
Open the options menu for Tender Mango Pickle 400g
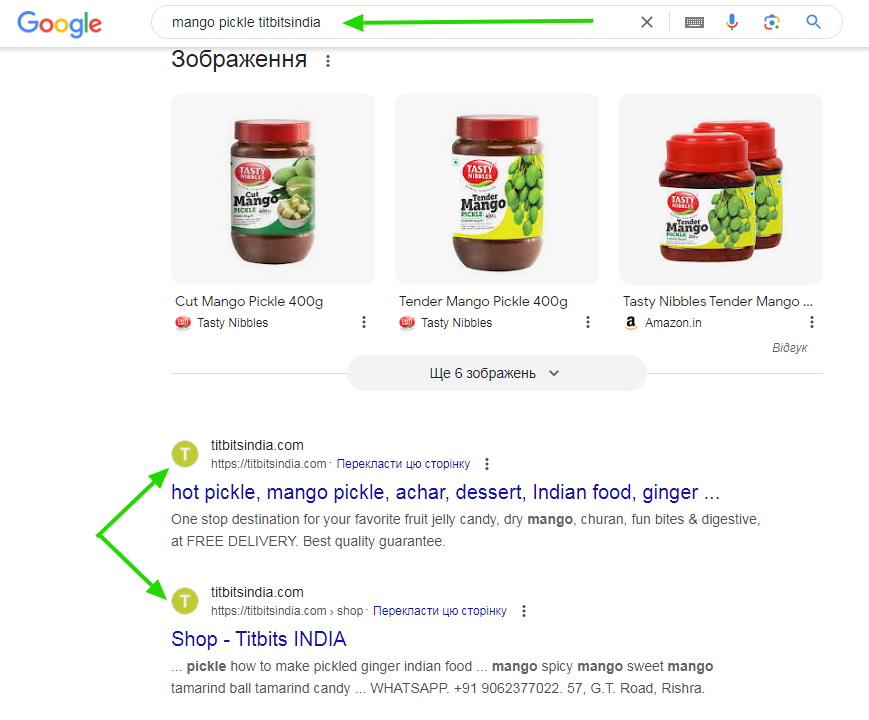click(587, 322)
